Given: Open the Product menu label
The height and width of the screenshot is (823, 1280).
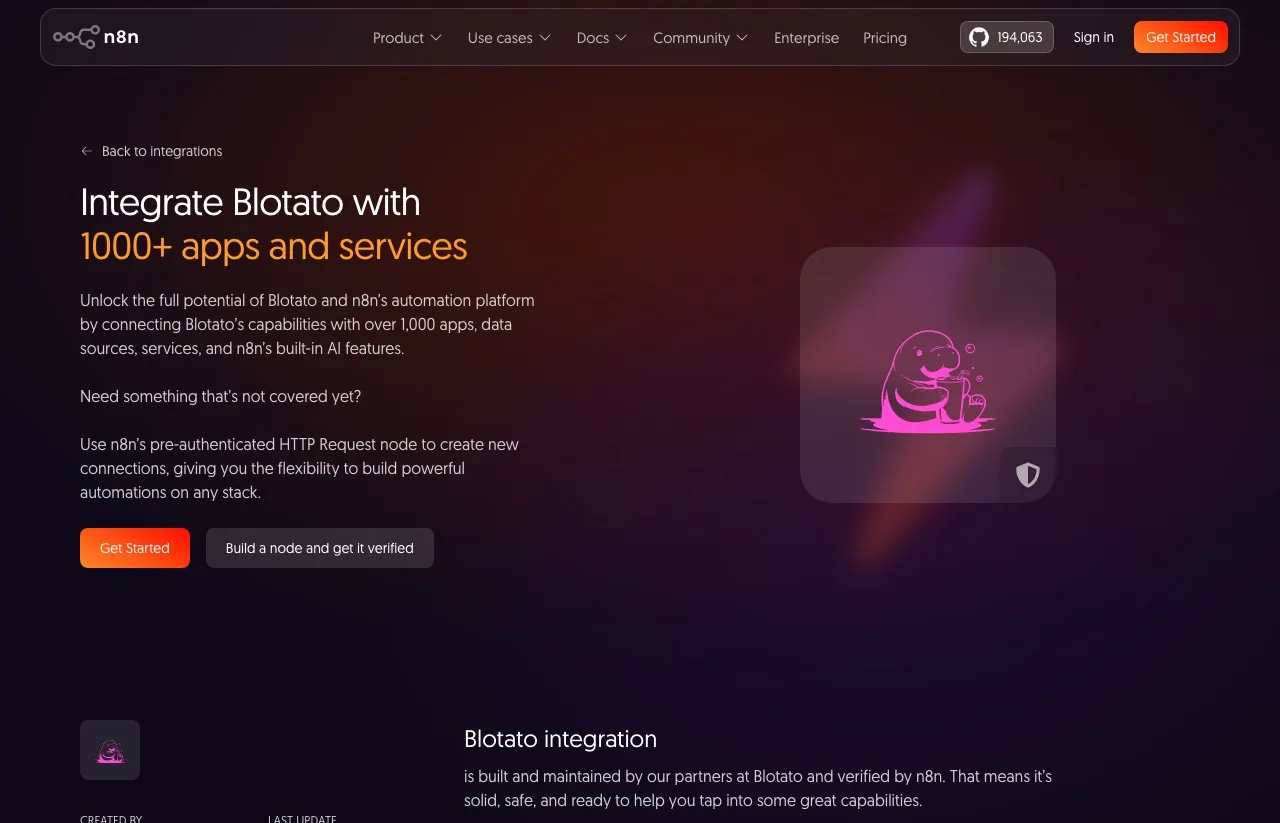Looking at the screenshot, I should [x=398, y=38].
